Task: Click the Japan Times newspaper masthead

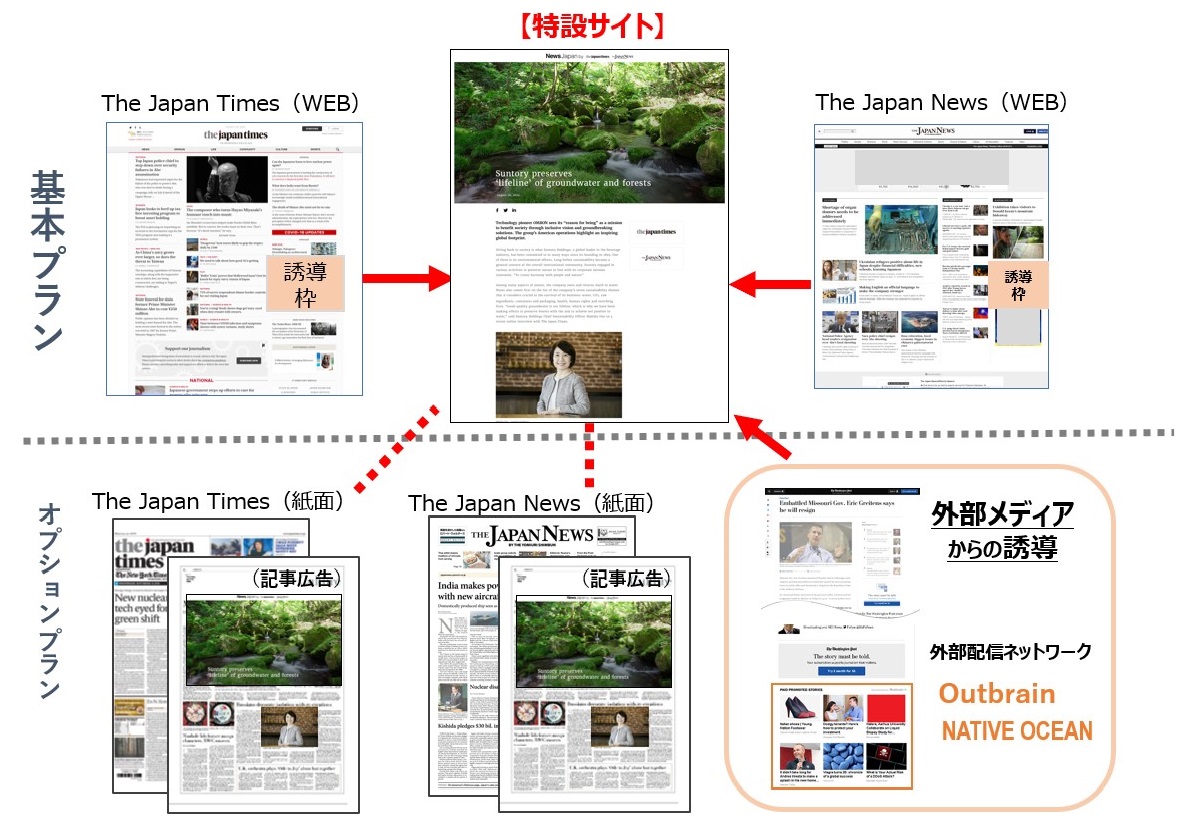Action: [x=153, y=554]
